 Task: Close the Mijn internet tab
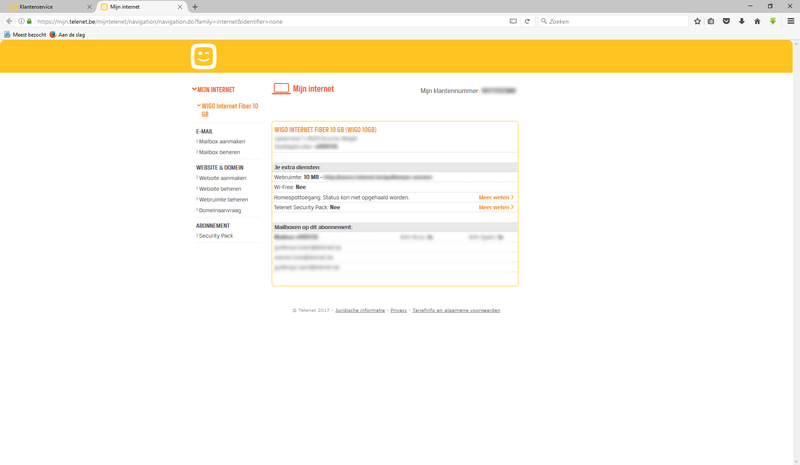pyautogui.click(x=180, y=7)
